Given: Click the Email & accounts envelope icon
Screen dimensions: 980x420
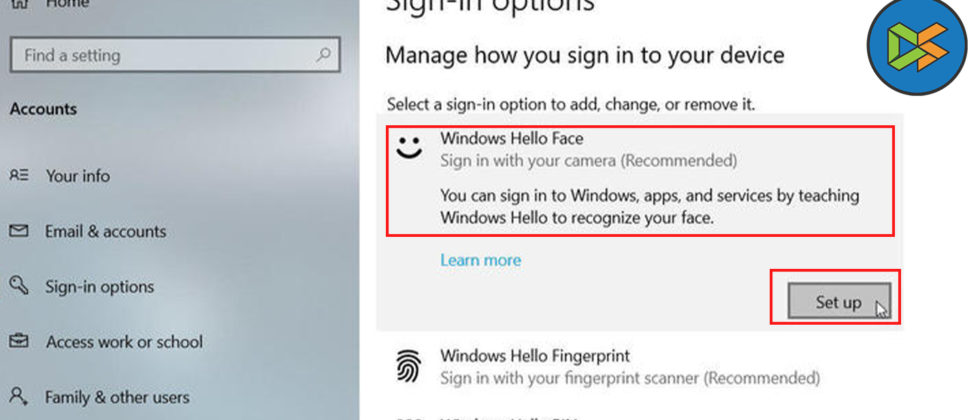Looking at the screenshot, I should pos(19,231).
